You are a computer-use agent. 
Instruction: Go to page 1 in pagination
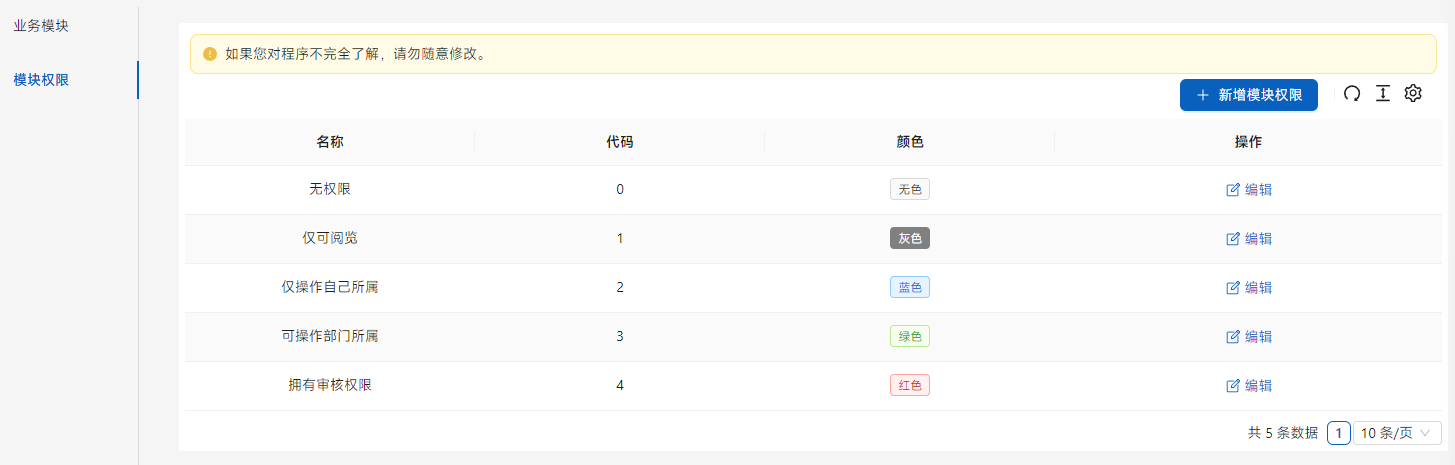[x=1338, y=433]
